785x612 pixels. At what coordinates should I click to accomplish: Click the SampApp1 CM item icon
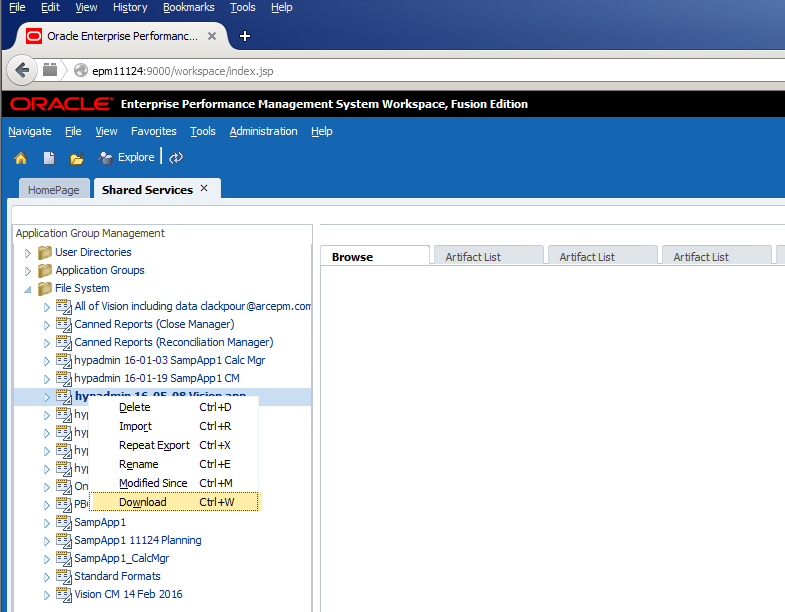(x=64, y=378)
